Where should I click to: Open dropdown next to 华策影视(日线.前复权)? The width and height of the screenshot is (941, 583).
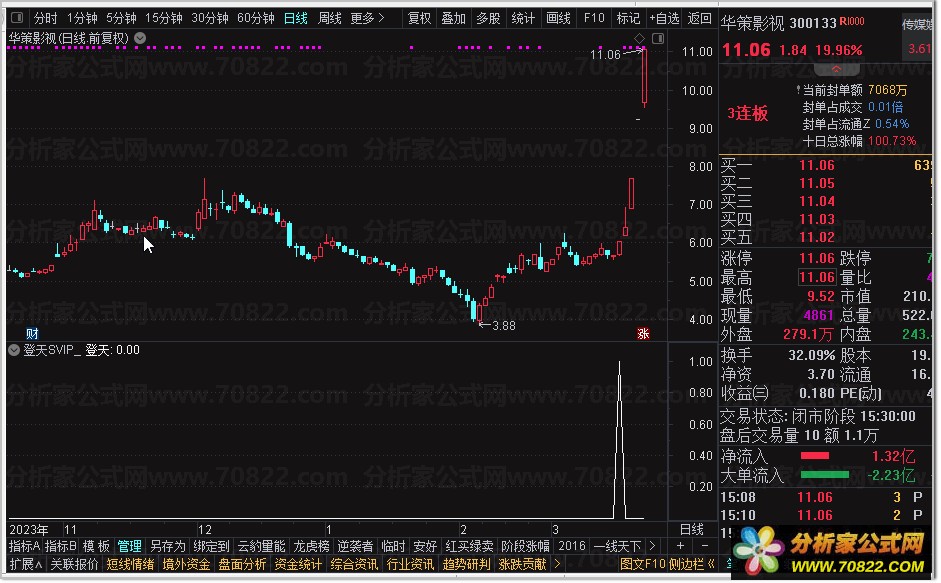click(140, 38)
